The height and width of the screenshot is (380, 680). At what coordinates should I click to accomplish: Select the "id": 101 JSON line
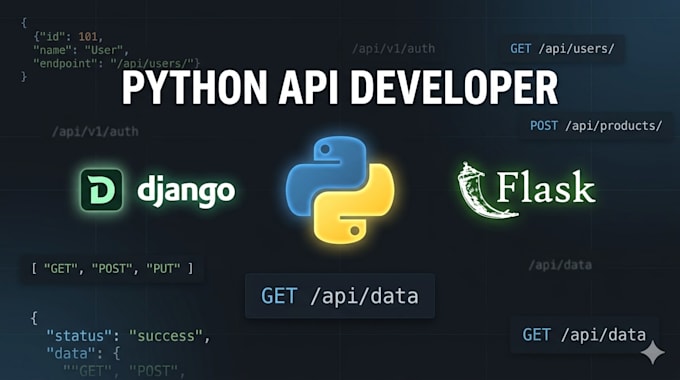pyautogui.click(x=68, y=36)
